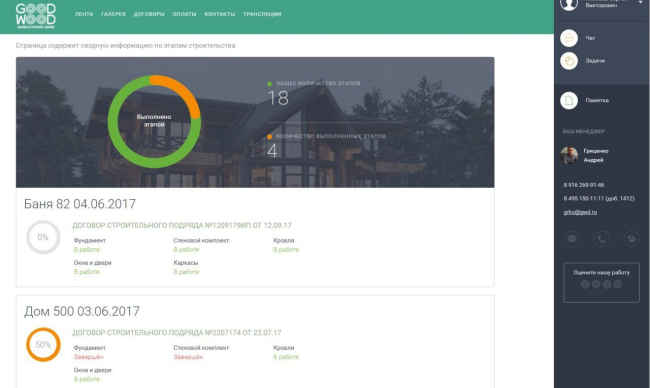Go to the Договоры section
The width and height of the screenshot is (650, 388).
click(x=149, y=14)
